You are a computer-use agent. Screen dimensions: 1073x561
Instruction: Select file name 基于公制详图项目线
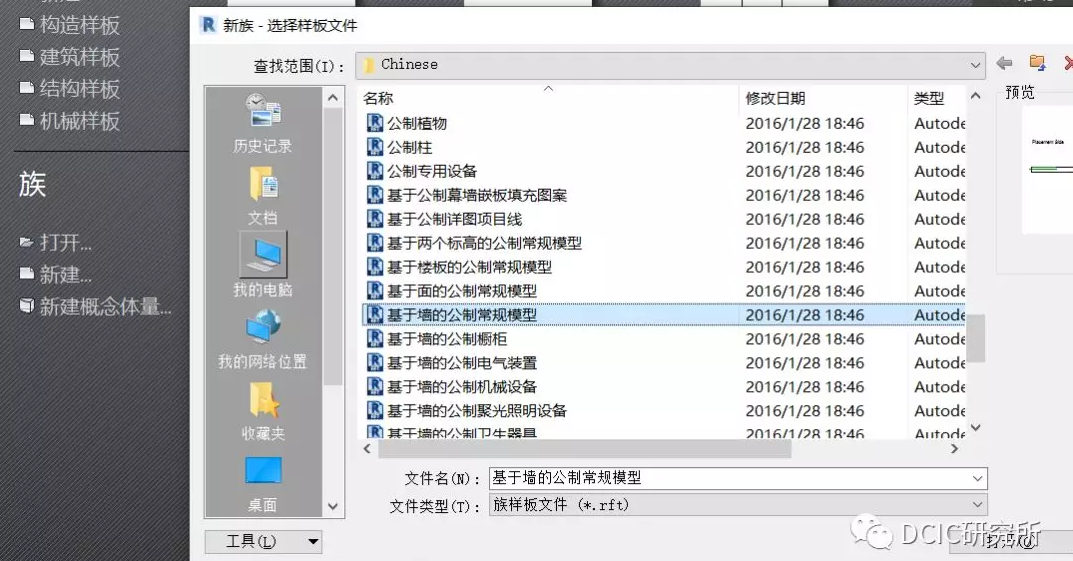click(454, 219)
